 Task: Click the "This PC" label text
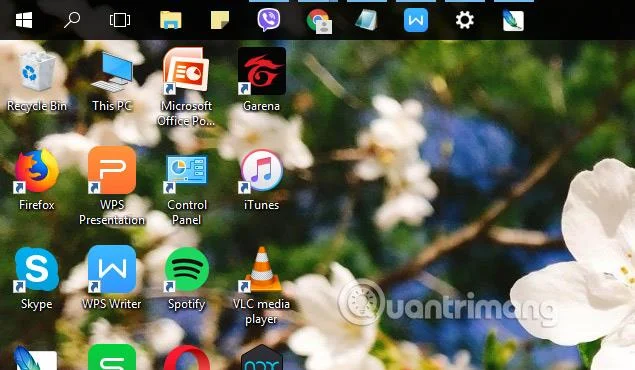(x=112, y=106)
